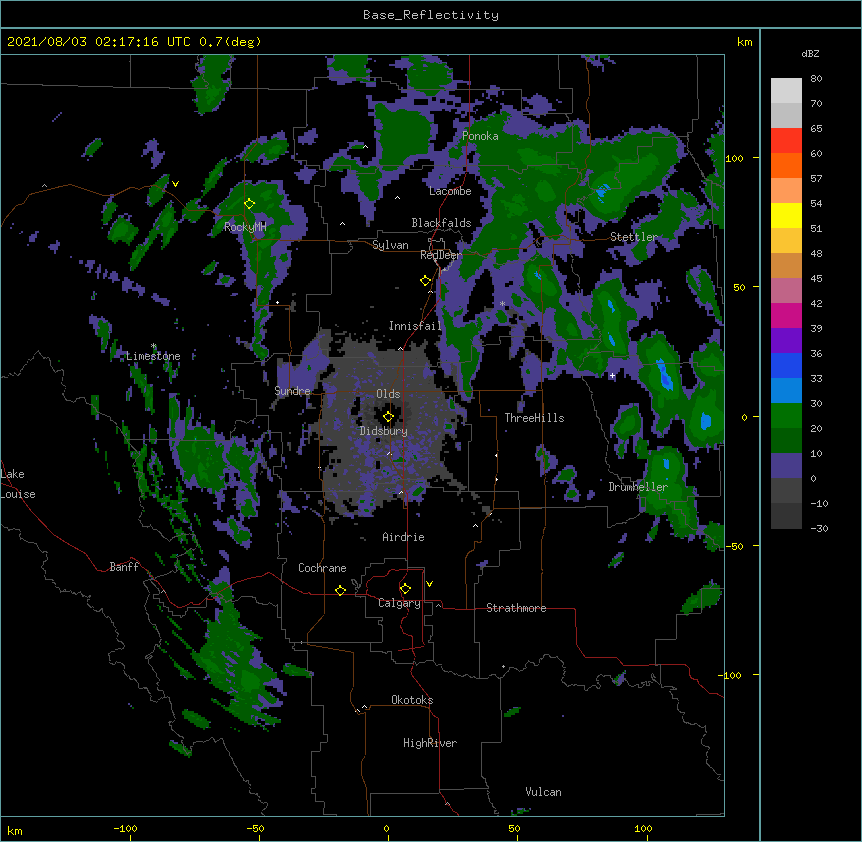Click the Calgary city label
The width and height of the screenshot is (862, 842).
pos(399,603)
